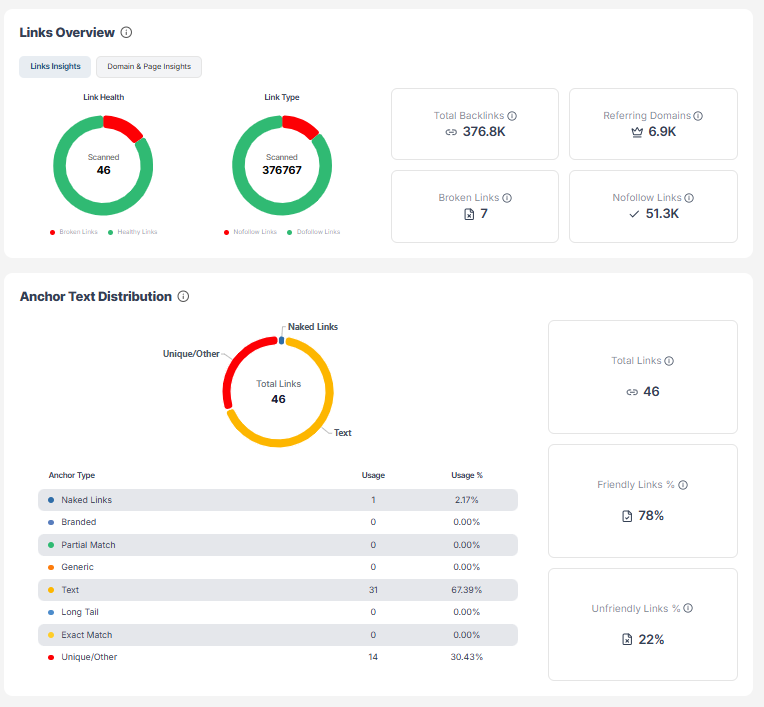Viewport: 764px width, 707px height.
Task: Click the chain link icon beside 376.8K
Action: [x=451, y=132]
